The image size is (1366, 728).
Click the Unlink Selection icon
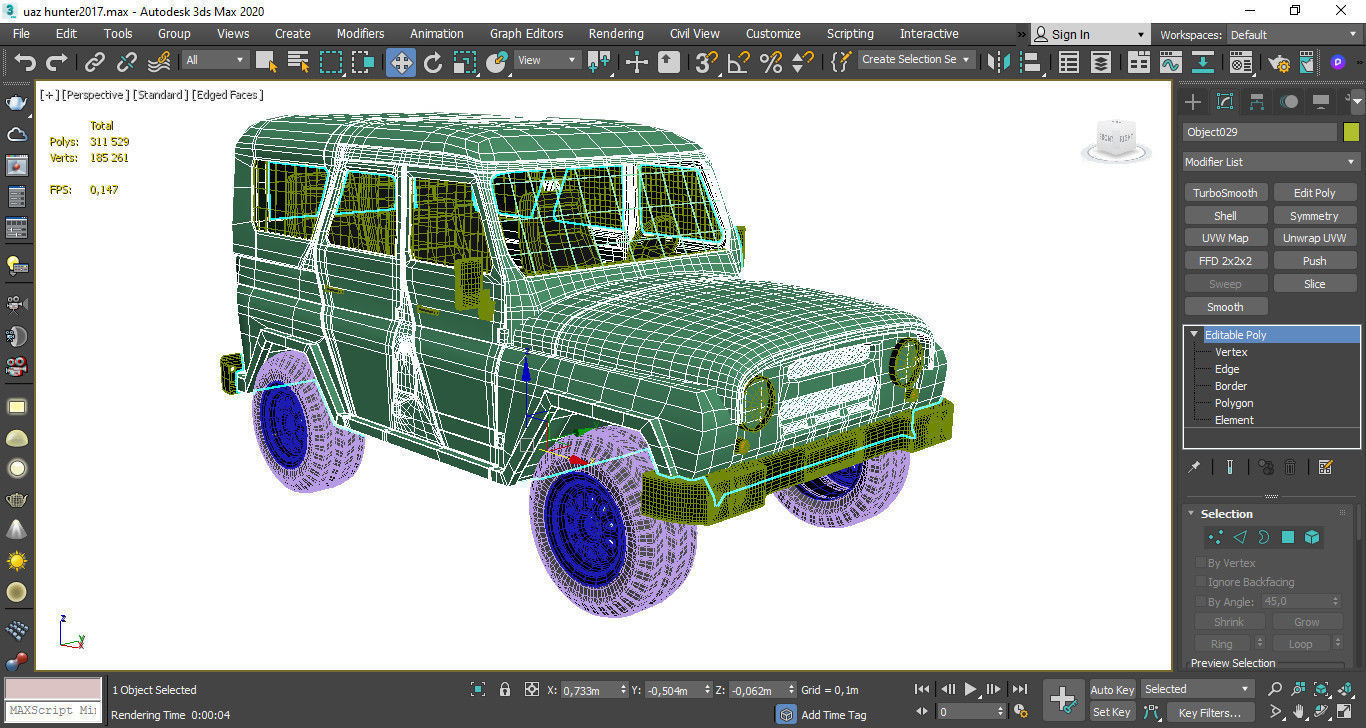(x=127, y=62)
